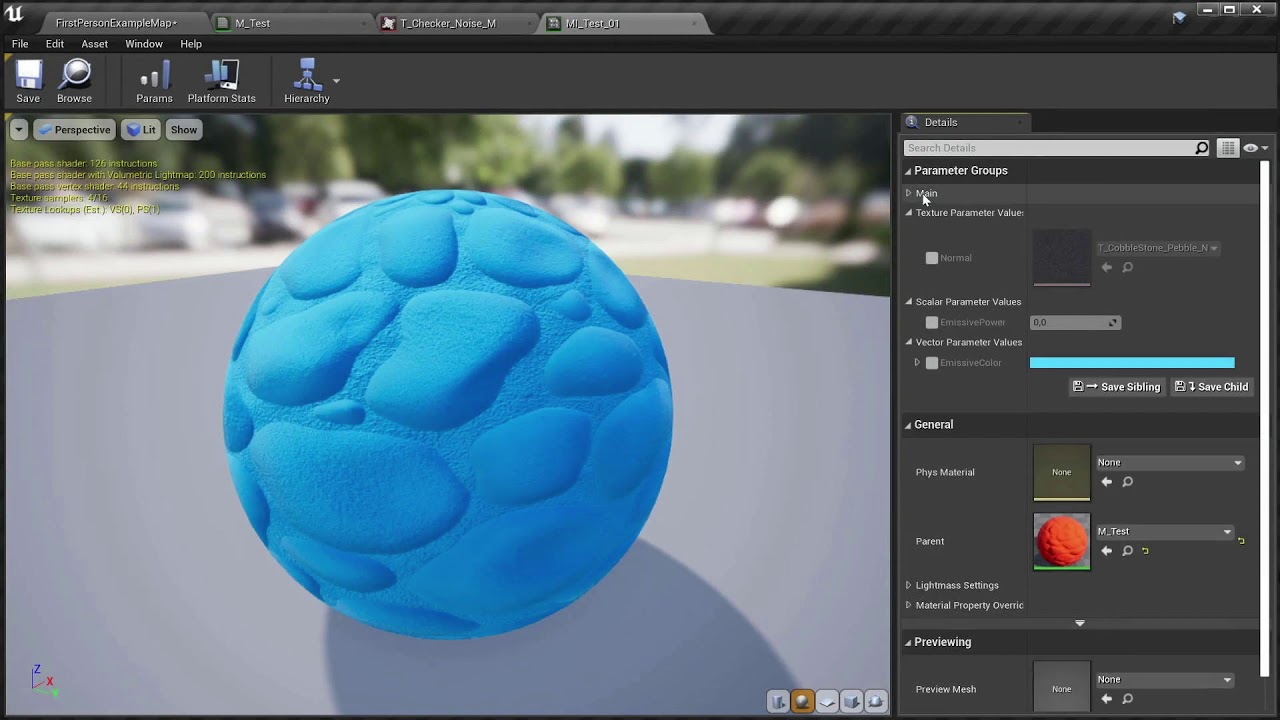Image resolution: width=1280 pixels, height=720 pixels.
Task: Use selected asset arrow for Normal texture
Action: (1106, 267)
